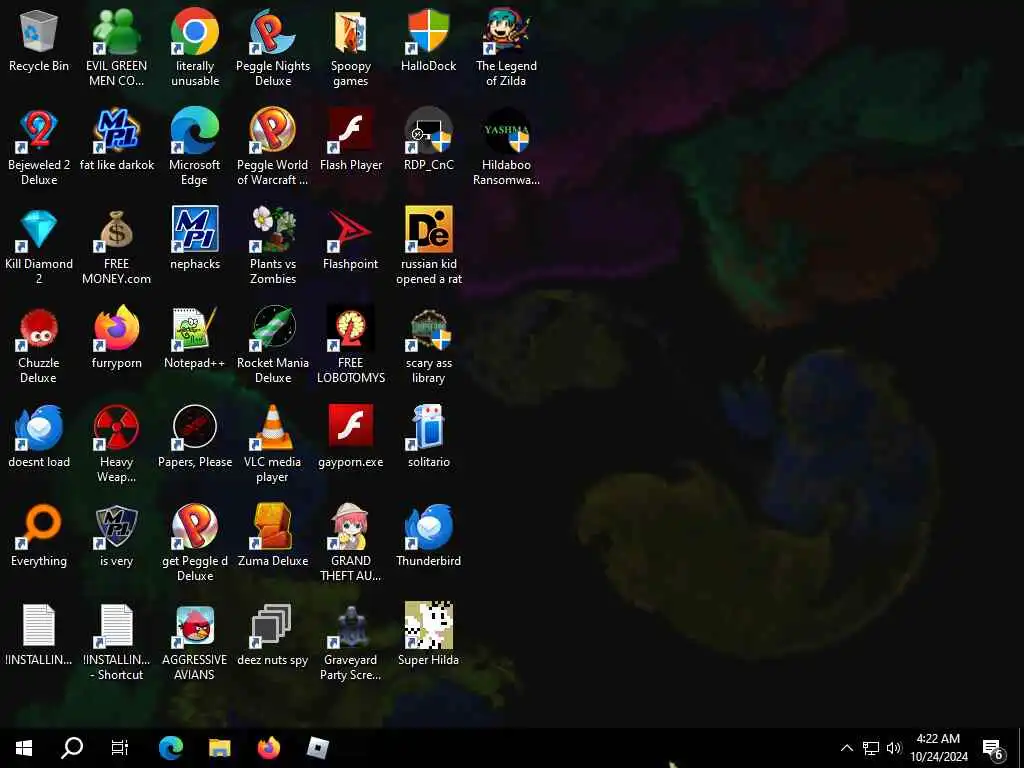
Task: Select the 'literally unusable' Chrome shortcut
Action: click(x=195, y=48)
